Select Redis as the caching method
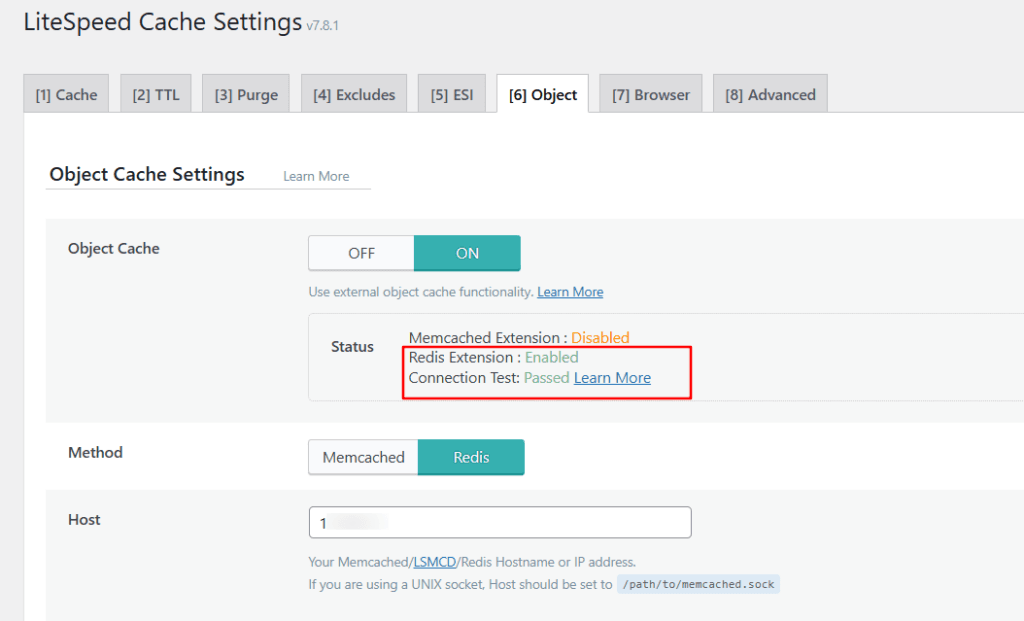The height and width of the screenshot is (621, 1024). point(471,457)
